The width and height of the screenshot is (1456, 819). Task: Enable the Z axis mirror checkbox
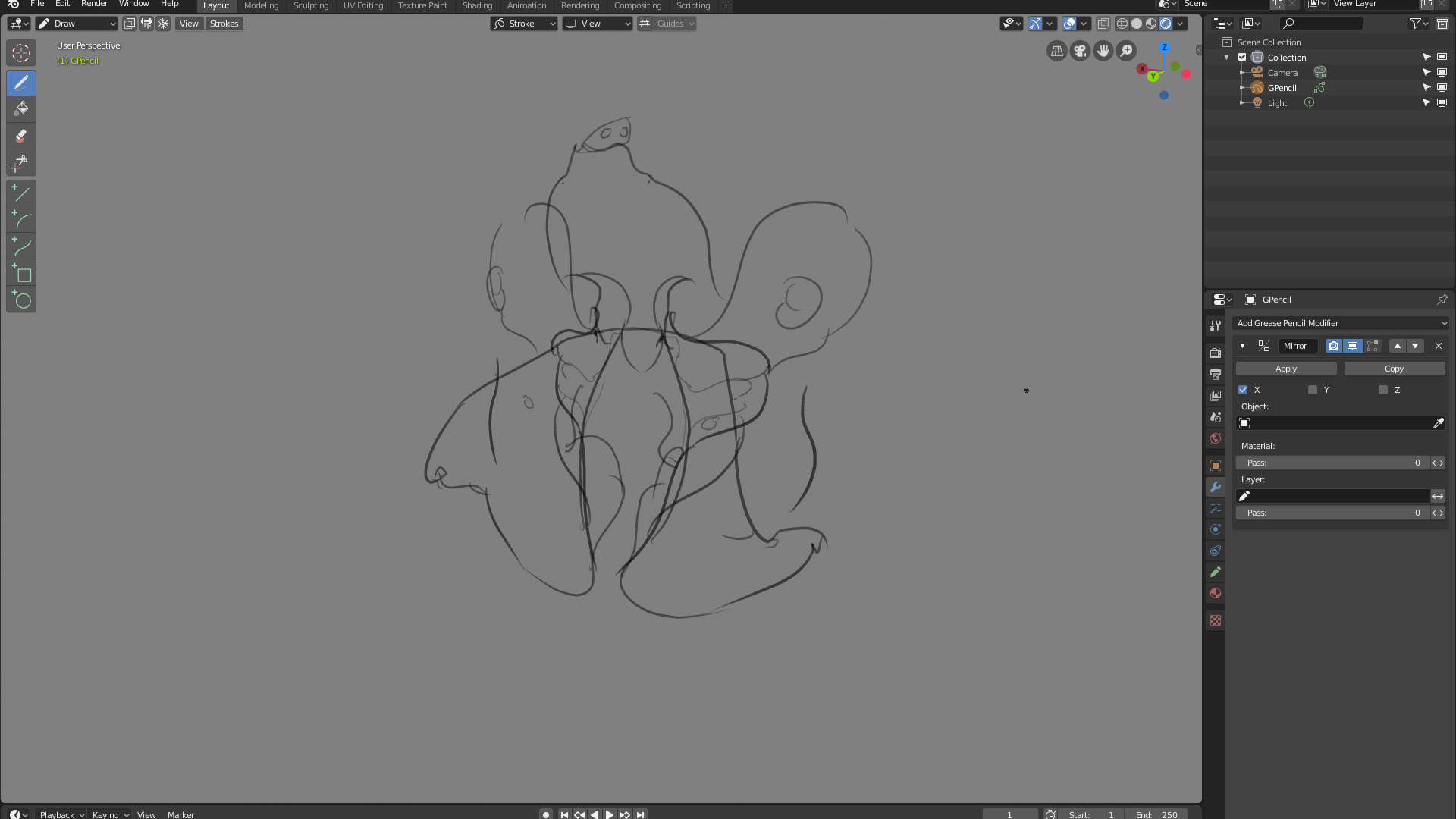coord(1383,390)
